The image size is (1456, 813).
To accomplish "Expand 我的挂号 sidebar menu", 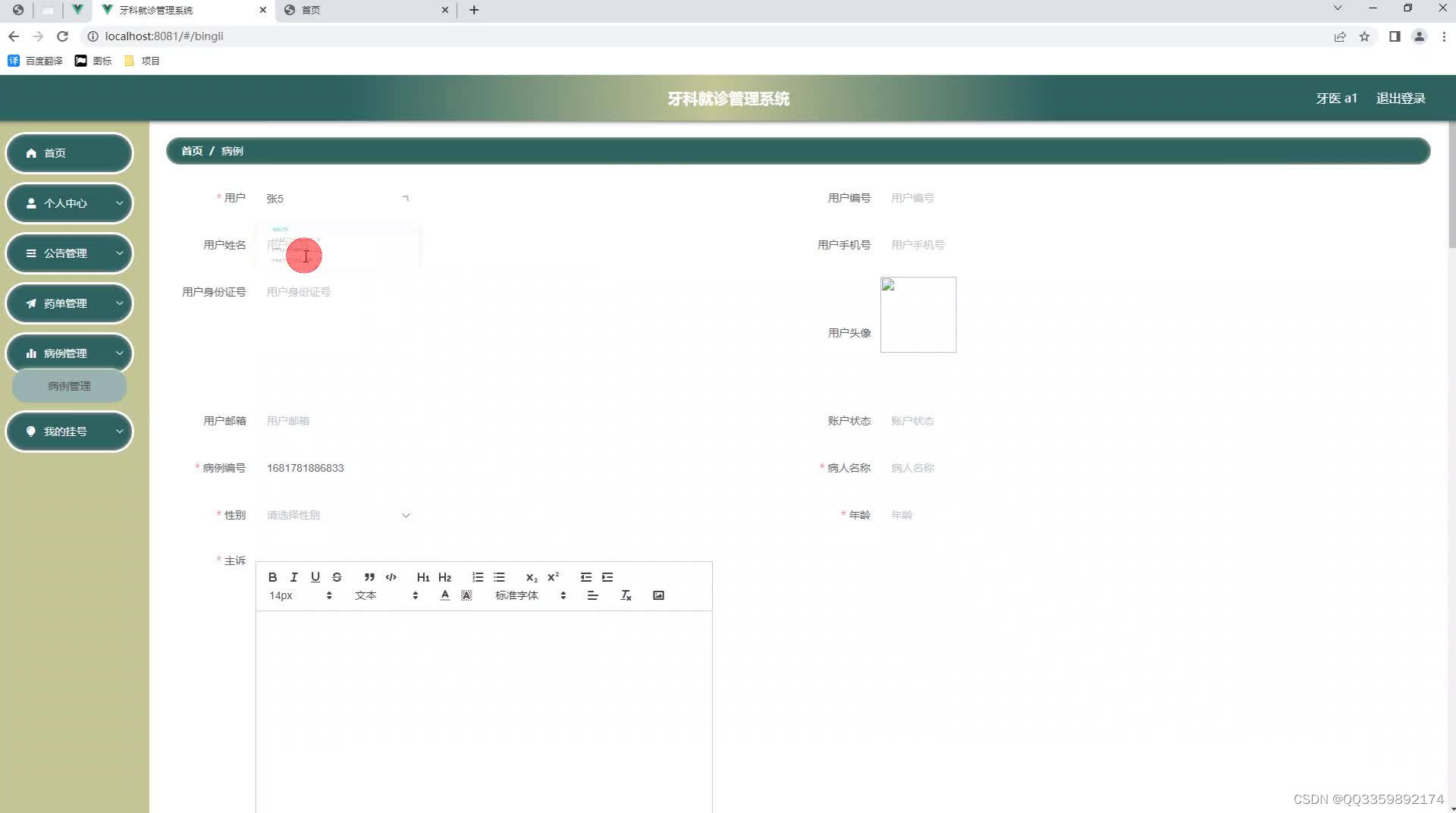I will [x=69, y=432].
